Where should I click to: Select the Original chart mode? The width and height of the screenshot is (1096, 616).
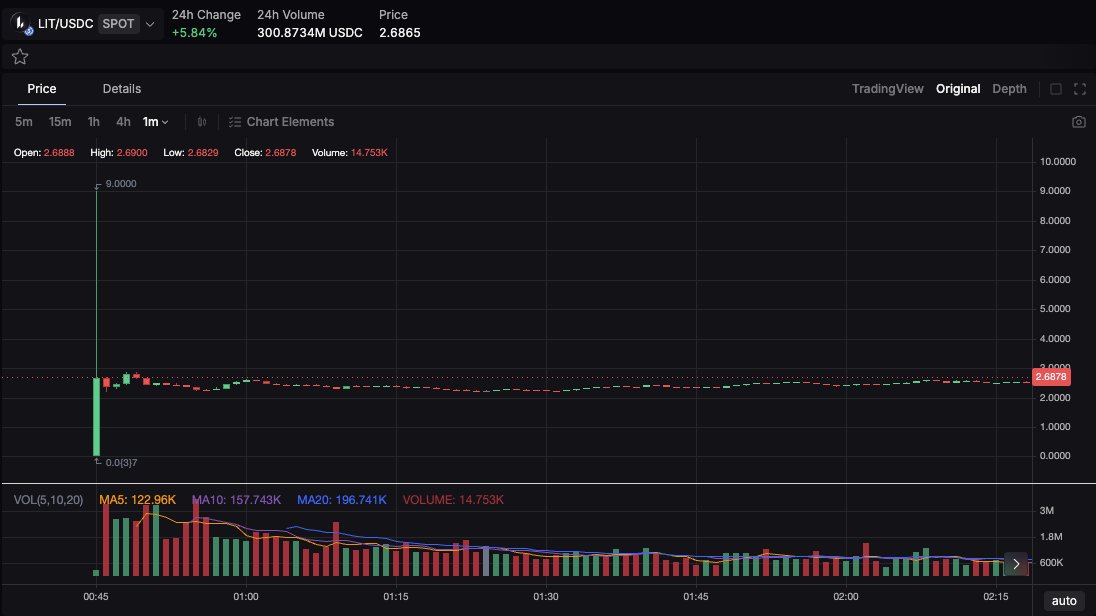point(958,89)
